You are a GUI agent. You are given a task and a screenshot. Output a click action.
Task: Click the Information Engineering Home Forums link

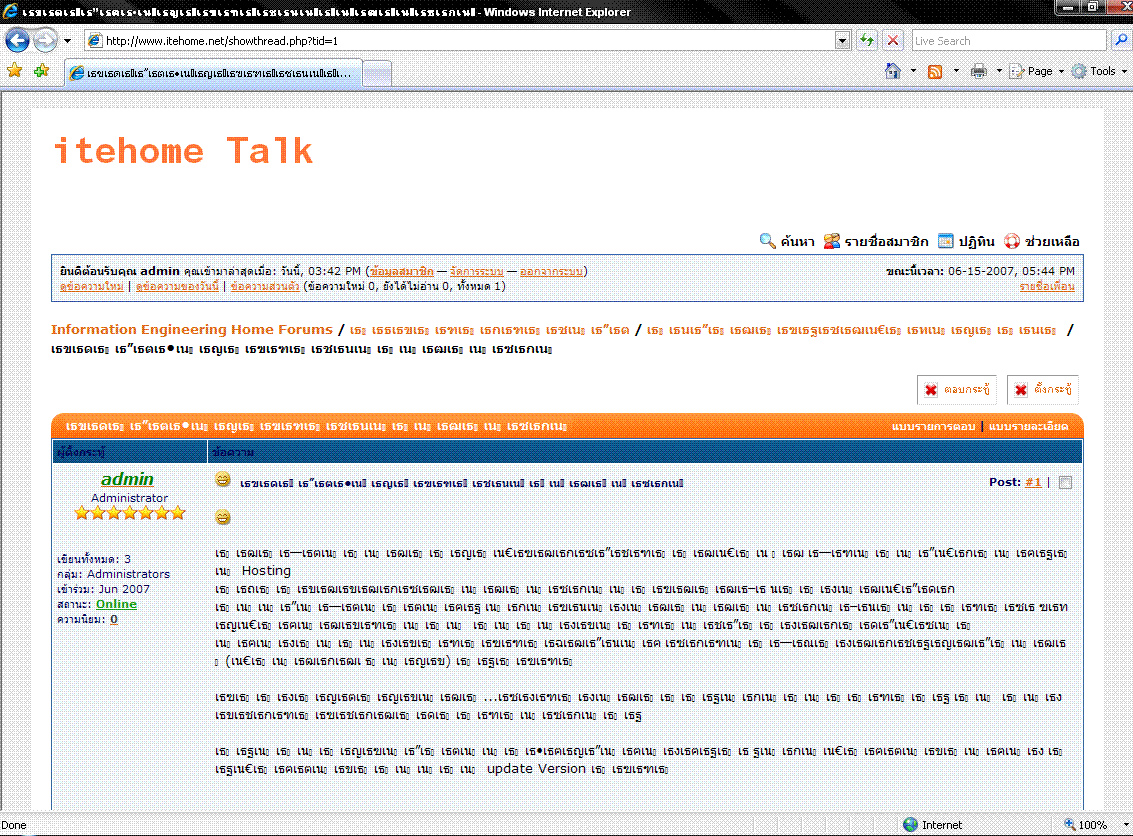[x=191, y=329]
